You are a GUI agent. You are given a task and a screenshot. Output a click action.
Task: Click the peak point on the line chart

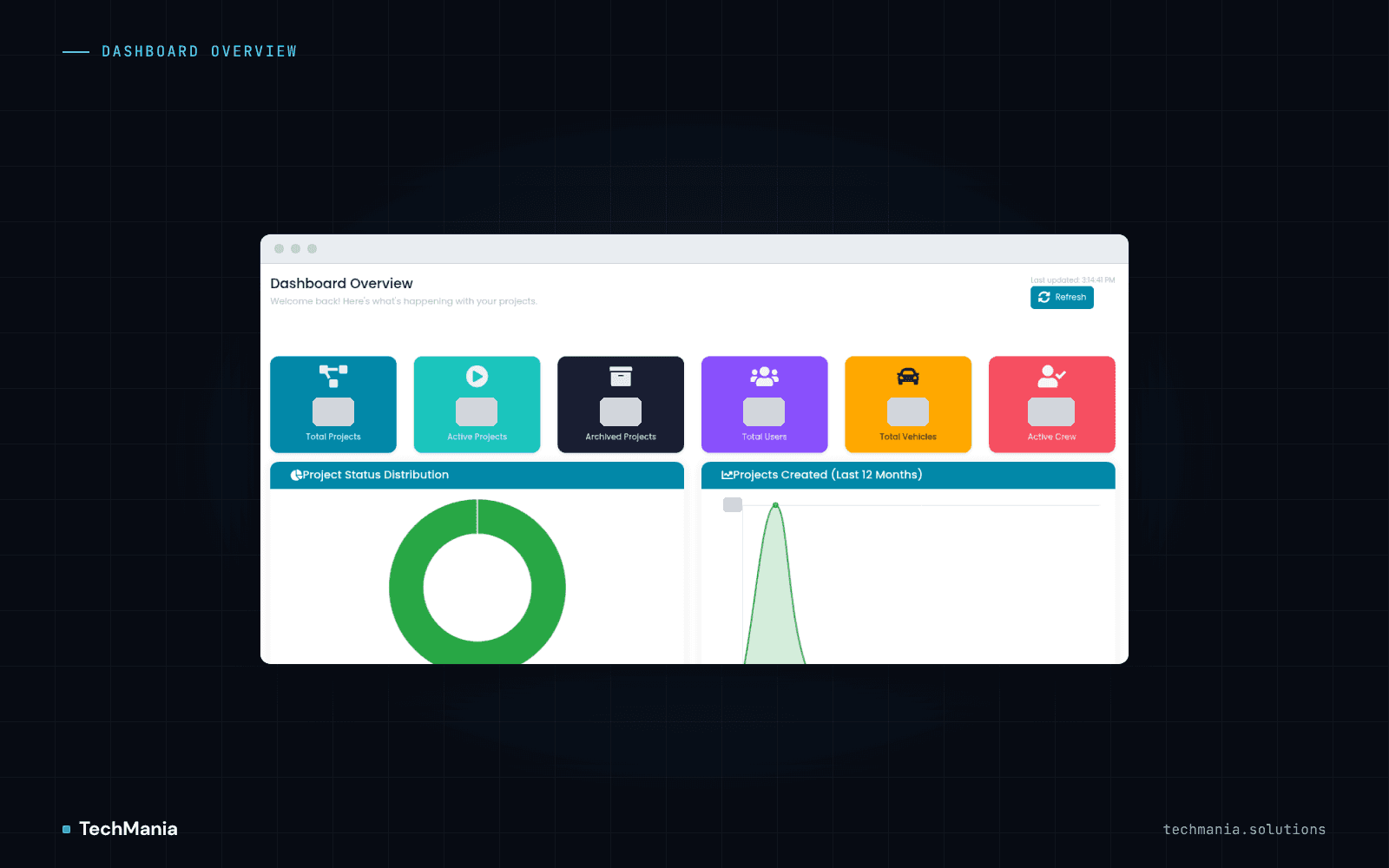click(775, 505)
